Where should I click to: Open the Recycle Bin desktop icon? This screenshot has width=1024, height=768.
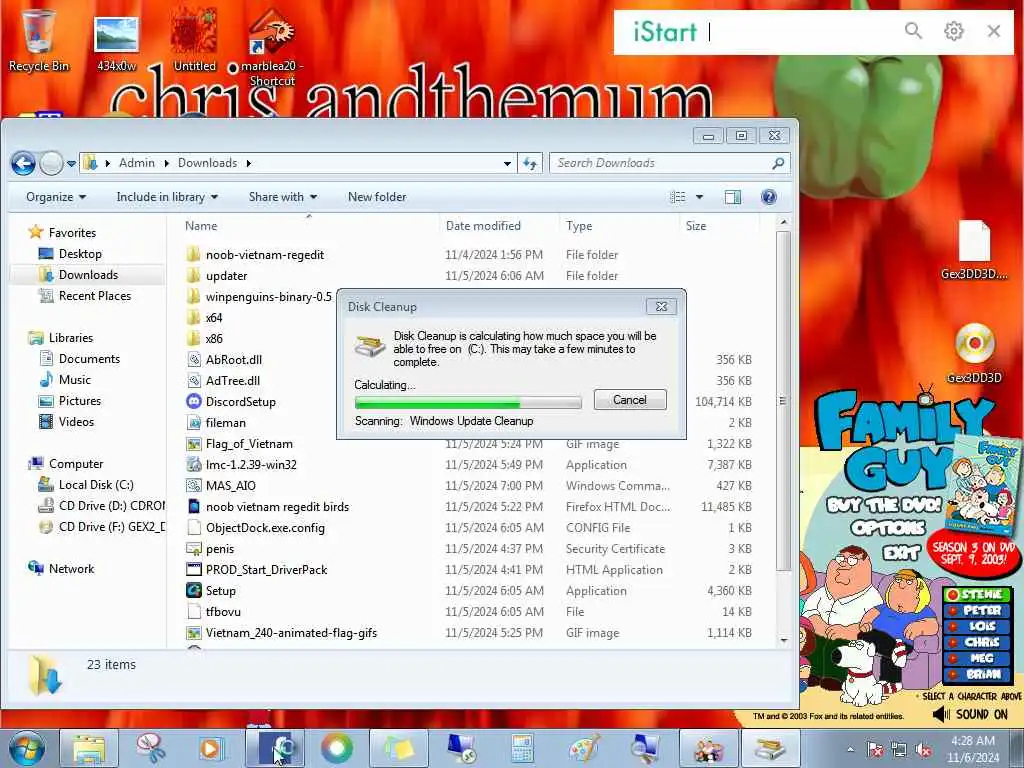[x=39, y=40]
